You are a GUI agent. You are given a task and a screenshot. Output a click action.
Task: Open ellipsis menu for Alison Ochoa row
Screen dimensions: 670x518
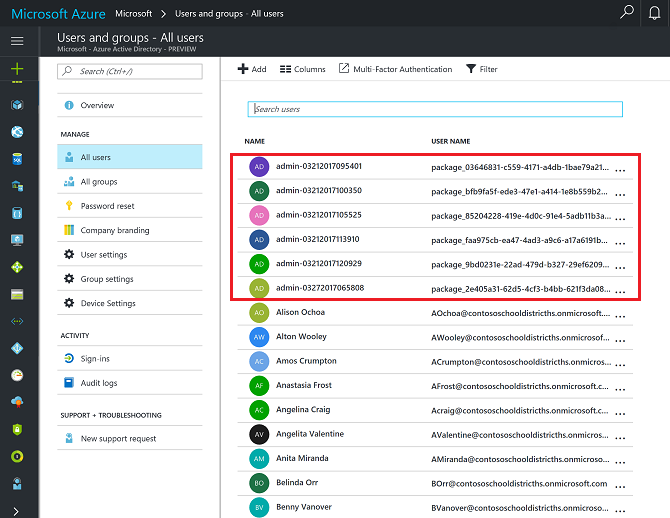click(620, 315)
